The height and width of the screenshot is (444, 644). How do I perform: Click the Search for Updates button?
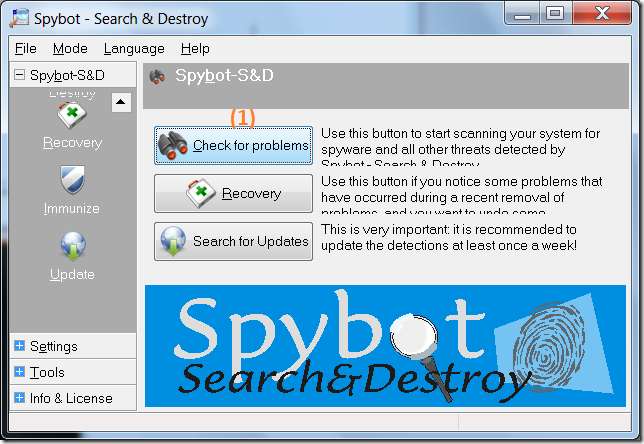233,242
